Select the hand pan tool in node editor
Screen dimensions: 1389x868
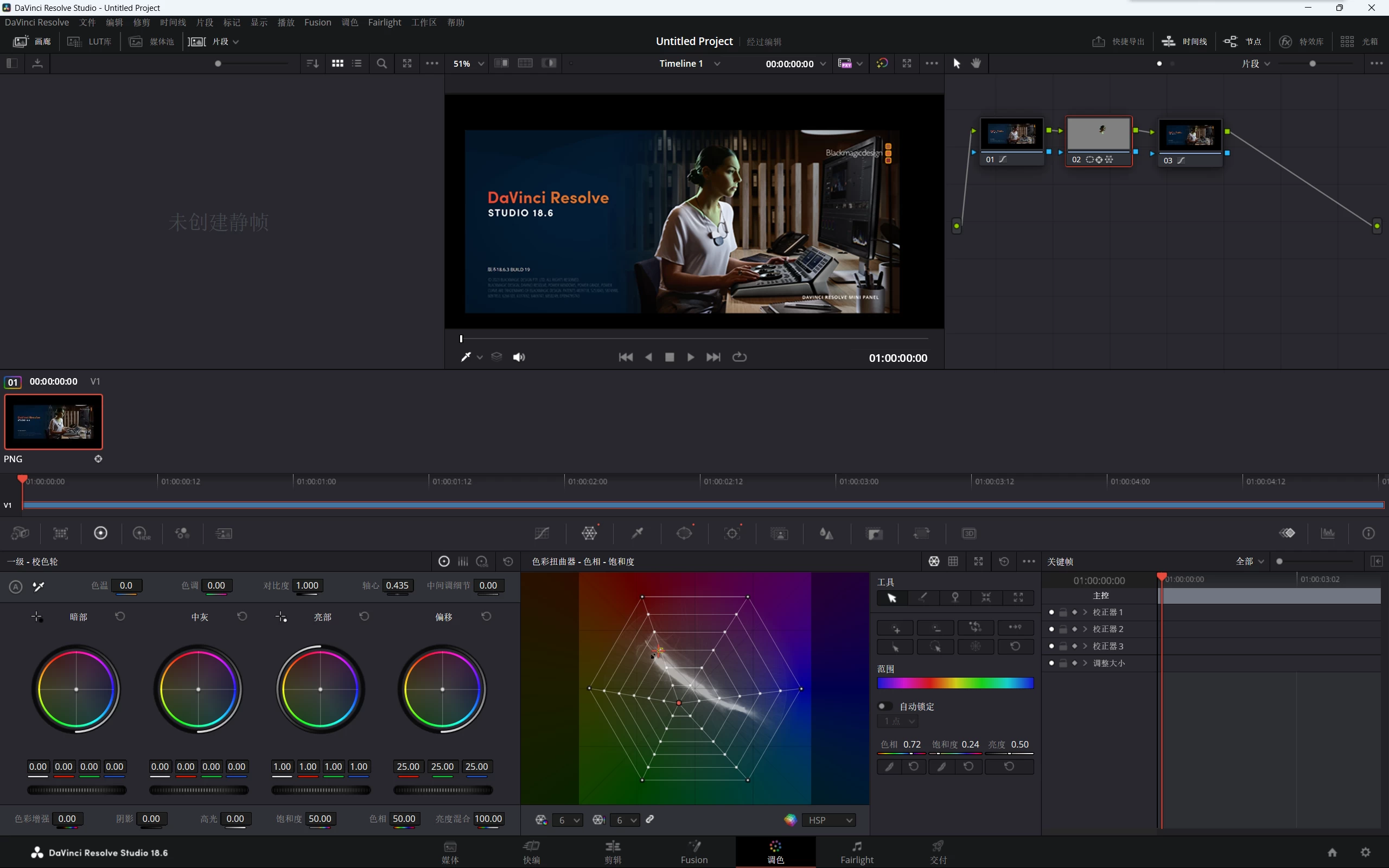point(976,63)
